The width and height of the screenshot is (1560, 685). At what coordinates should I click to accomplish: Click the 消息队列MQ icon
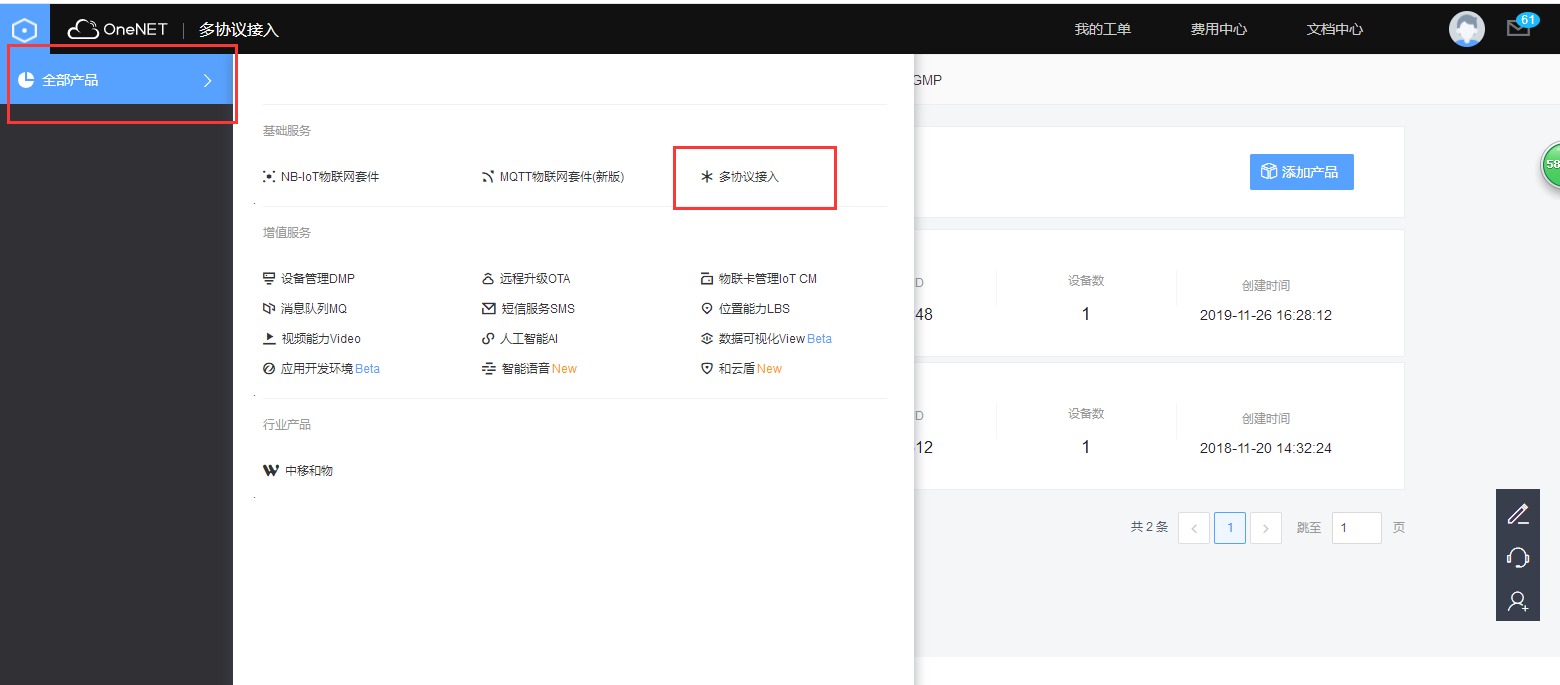tap(268, 308)
